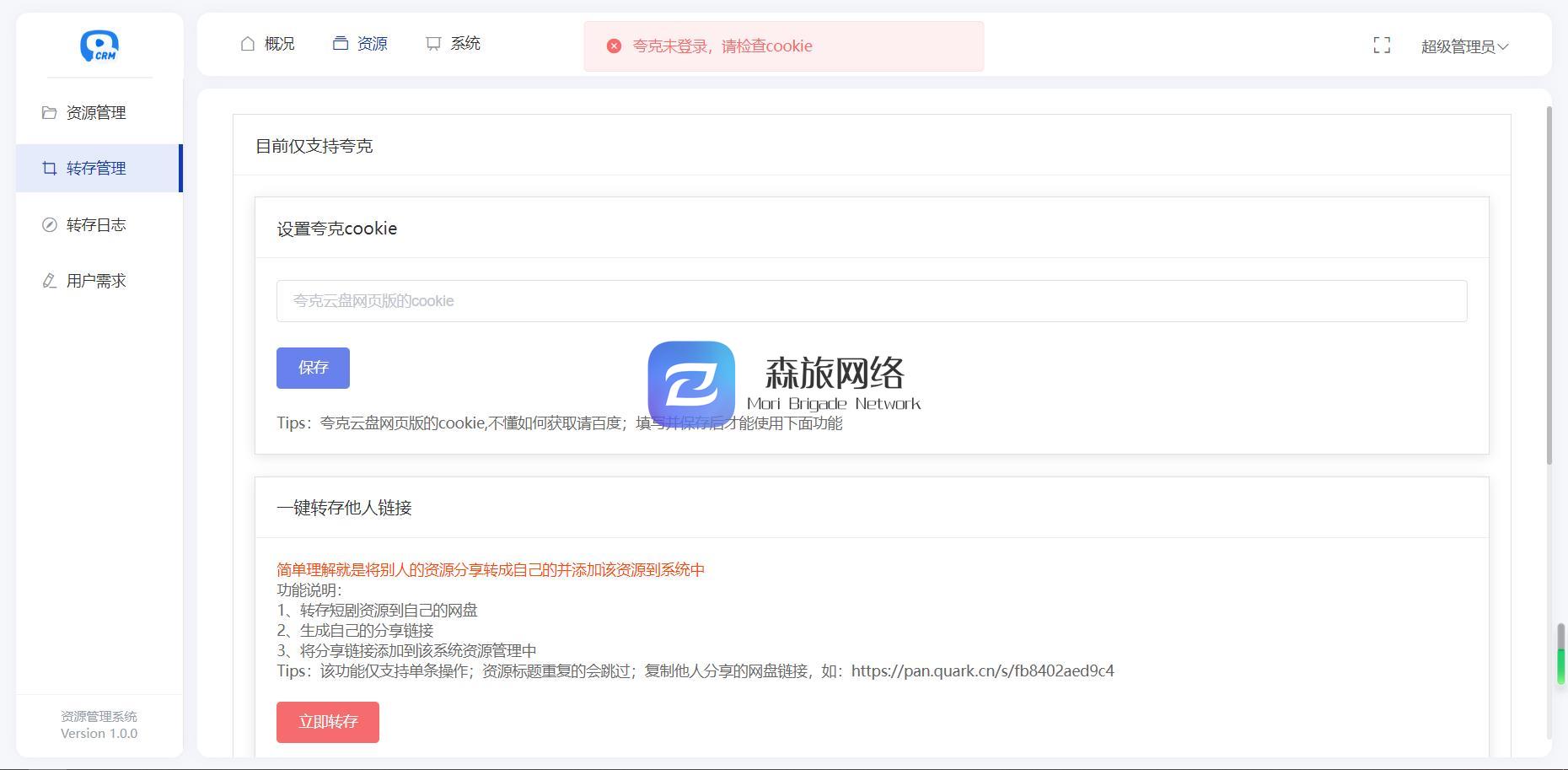Image resolution: width=1568 pixels, height=770 pixels.
Task: Open 用户需求 sidebar item
Action: click(x=99, y=281)
